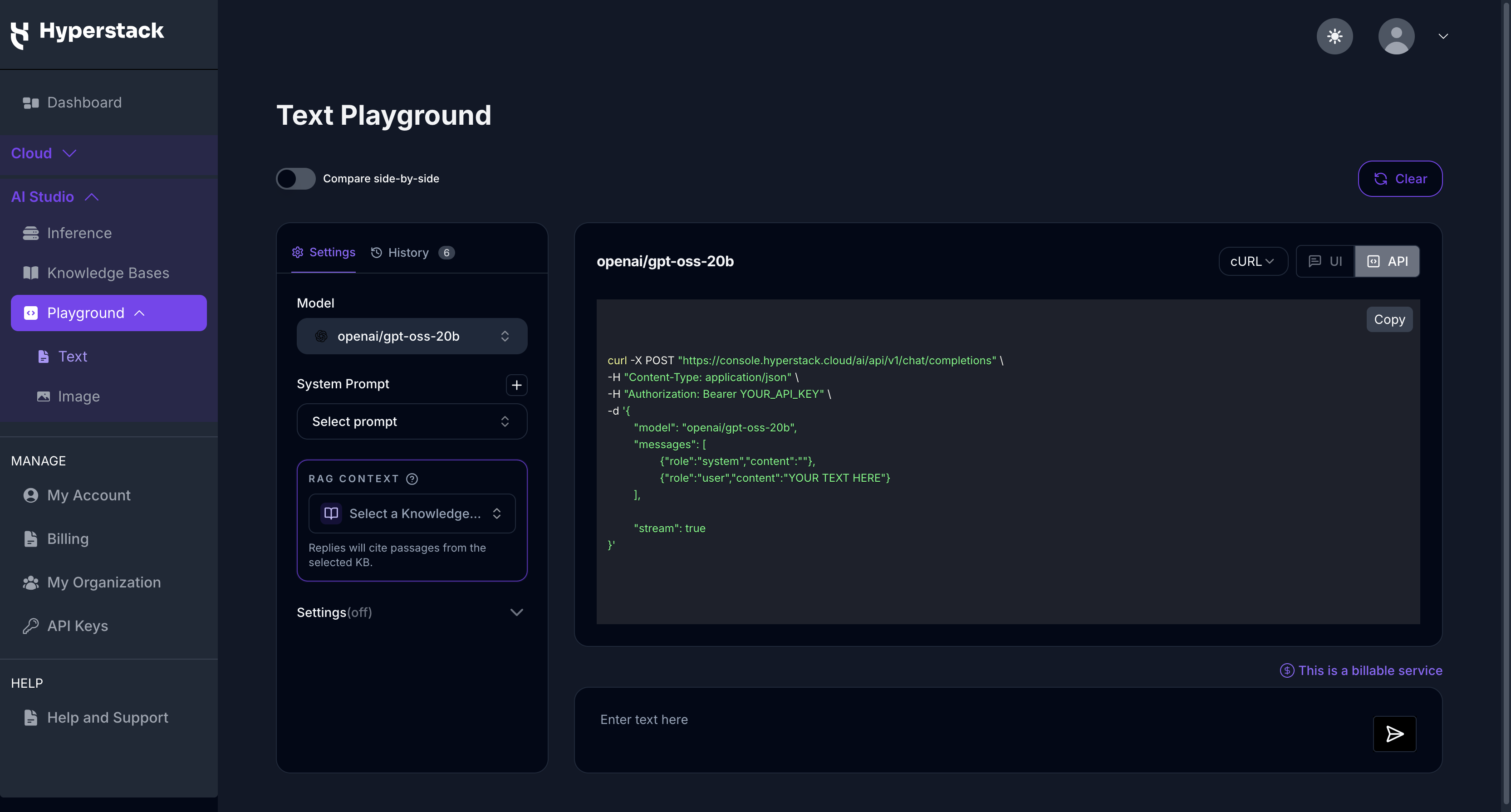Switch output view to UI
1511x812 pixels.
pos(1325,261)
